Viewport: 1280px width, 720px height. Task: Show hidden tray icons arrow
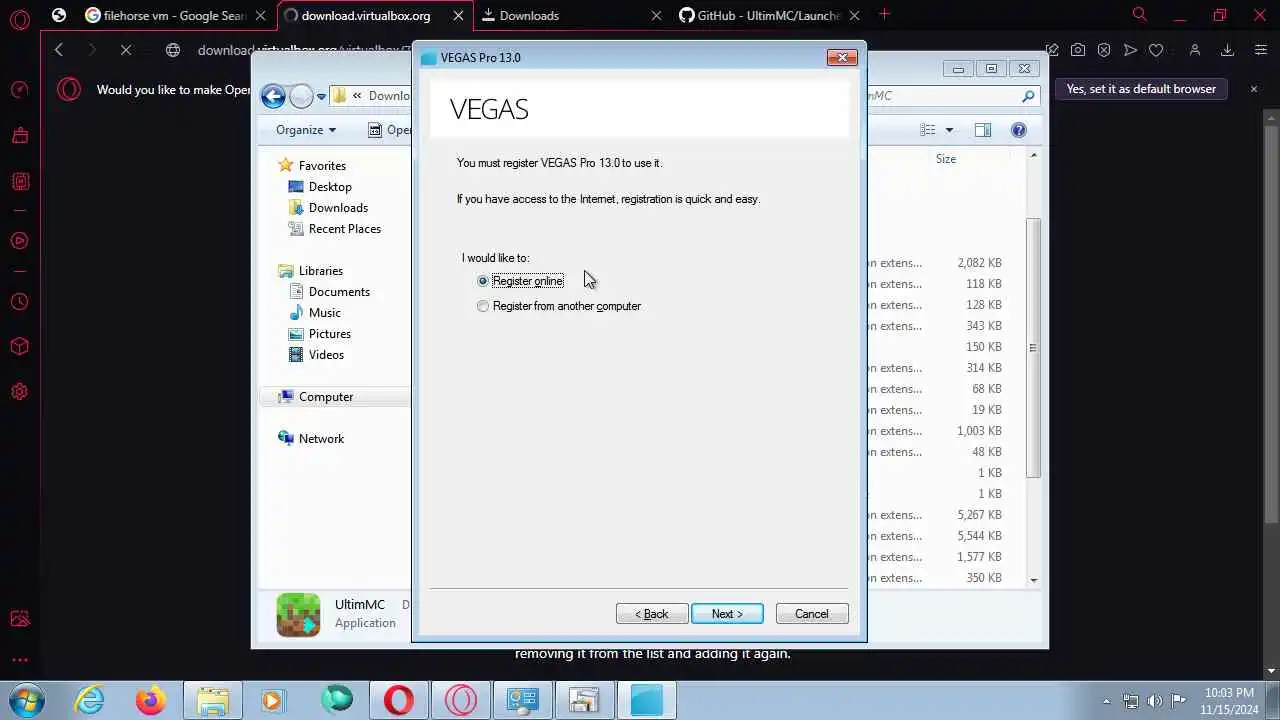point(1106,701)
